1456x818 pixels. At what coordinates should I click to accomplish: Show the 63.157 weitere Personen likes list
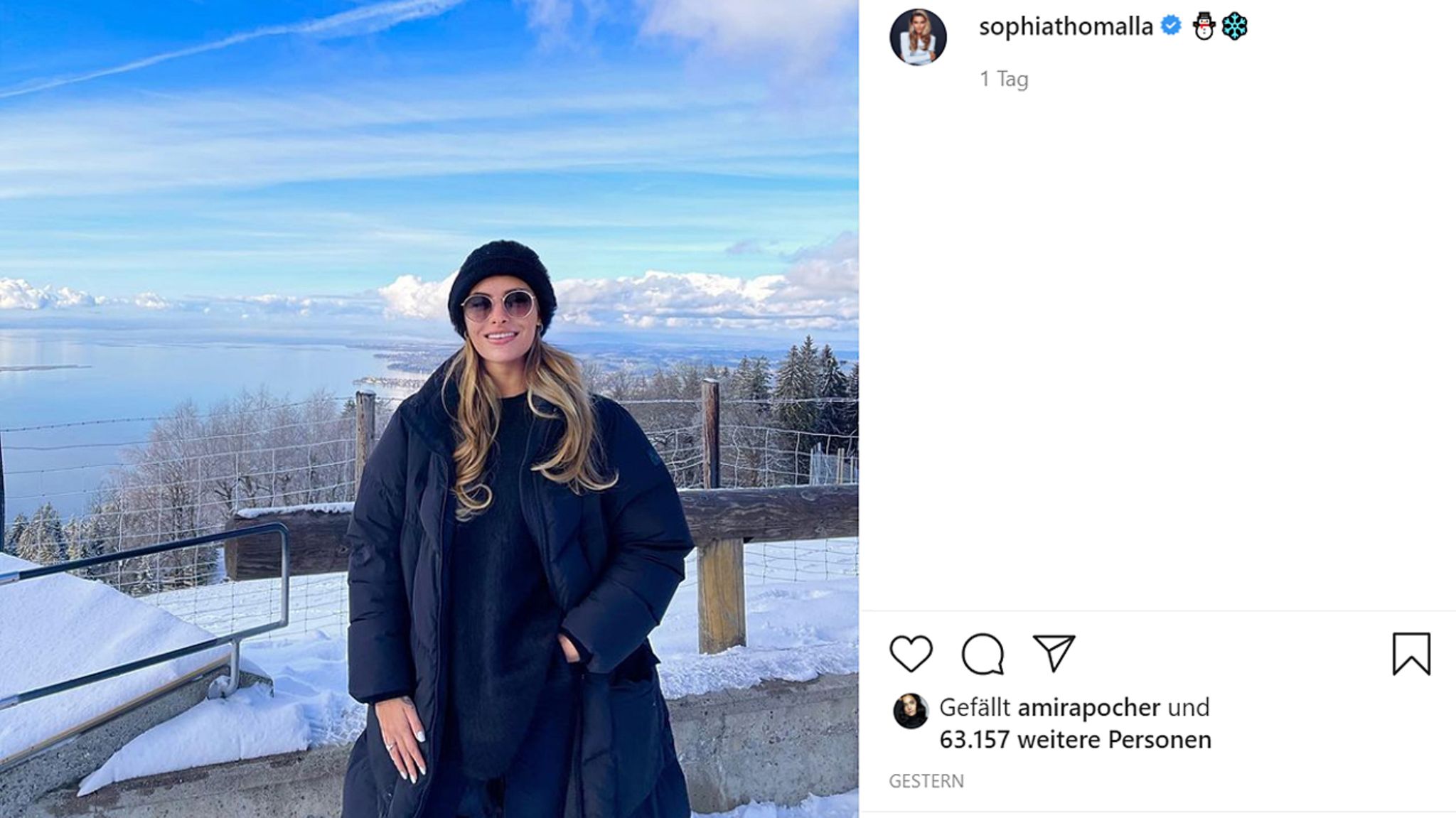[x=1076, y=740]
